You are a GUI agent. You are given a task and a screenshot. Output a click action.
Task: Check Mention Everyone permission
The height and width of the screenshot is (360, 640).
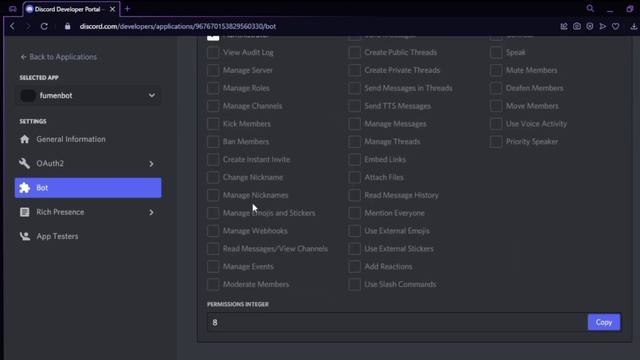coord(355,213)
